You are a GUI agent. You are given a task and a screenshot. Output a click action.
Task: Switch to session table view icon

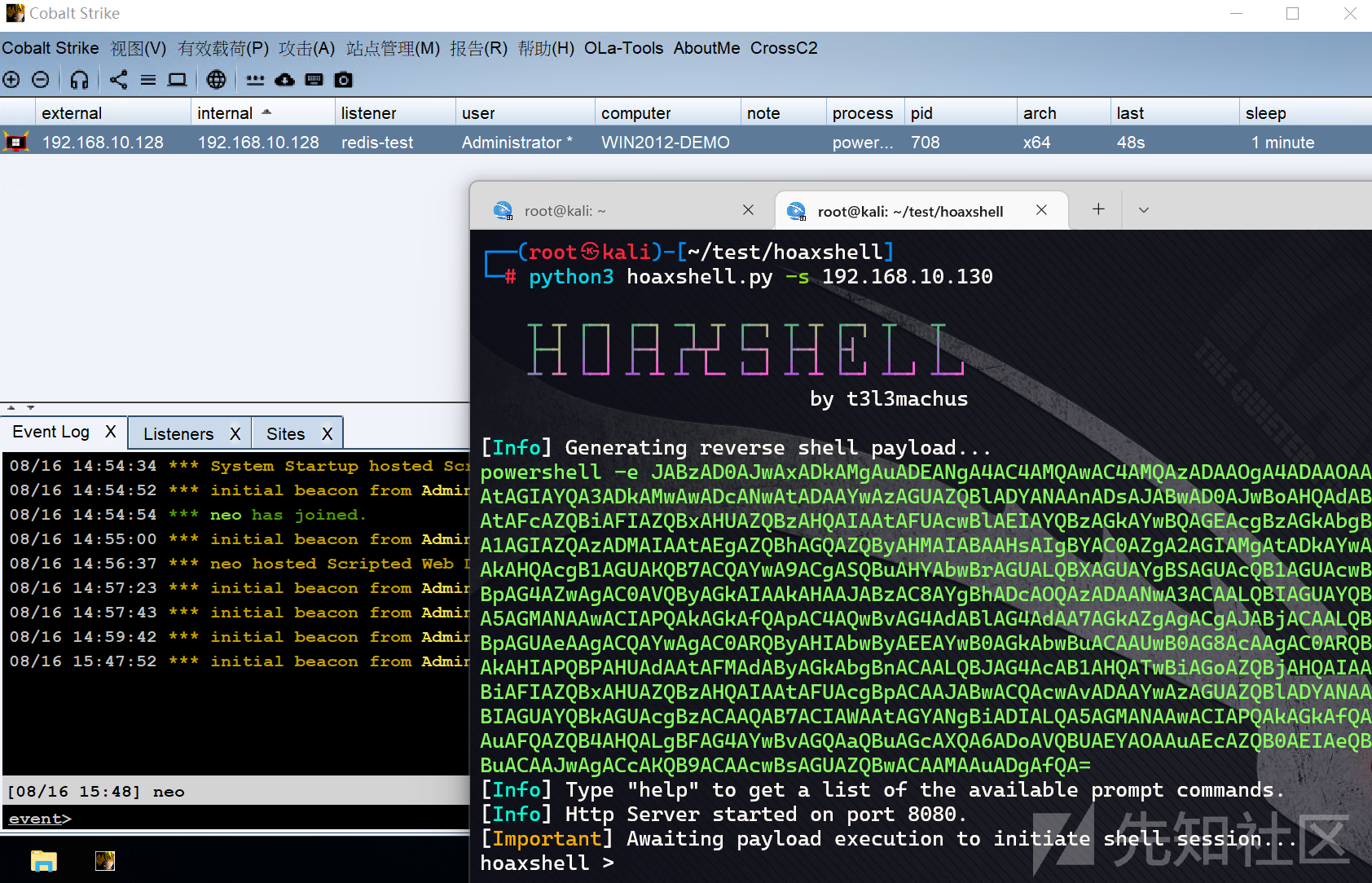click(x=148, y=80)
